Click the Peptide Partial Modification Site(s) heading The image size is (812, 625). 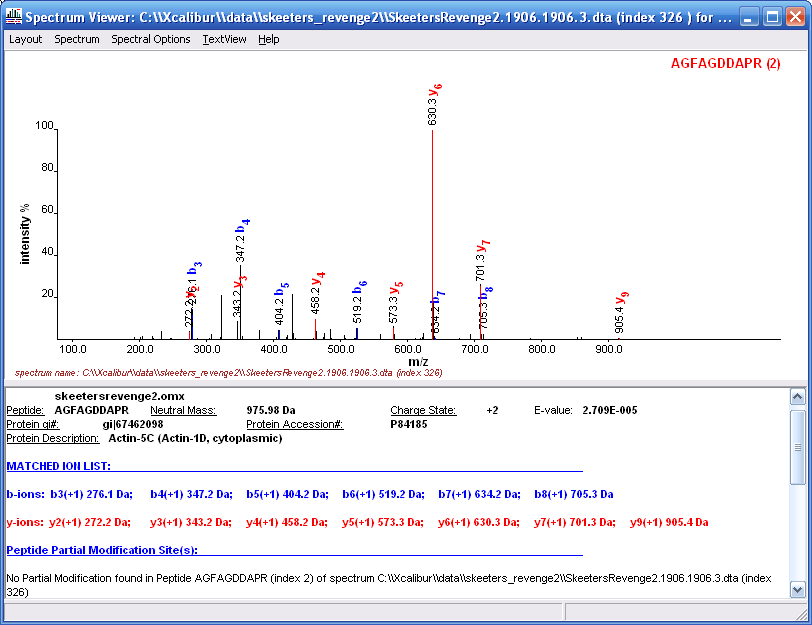(x=102, y=550)
